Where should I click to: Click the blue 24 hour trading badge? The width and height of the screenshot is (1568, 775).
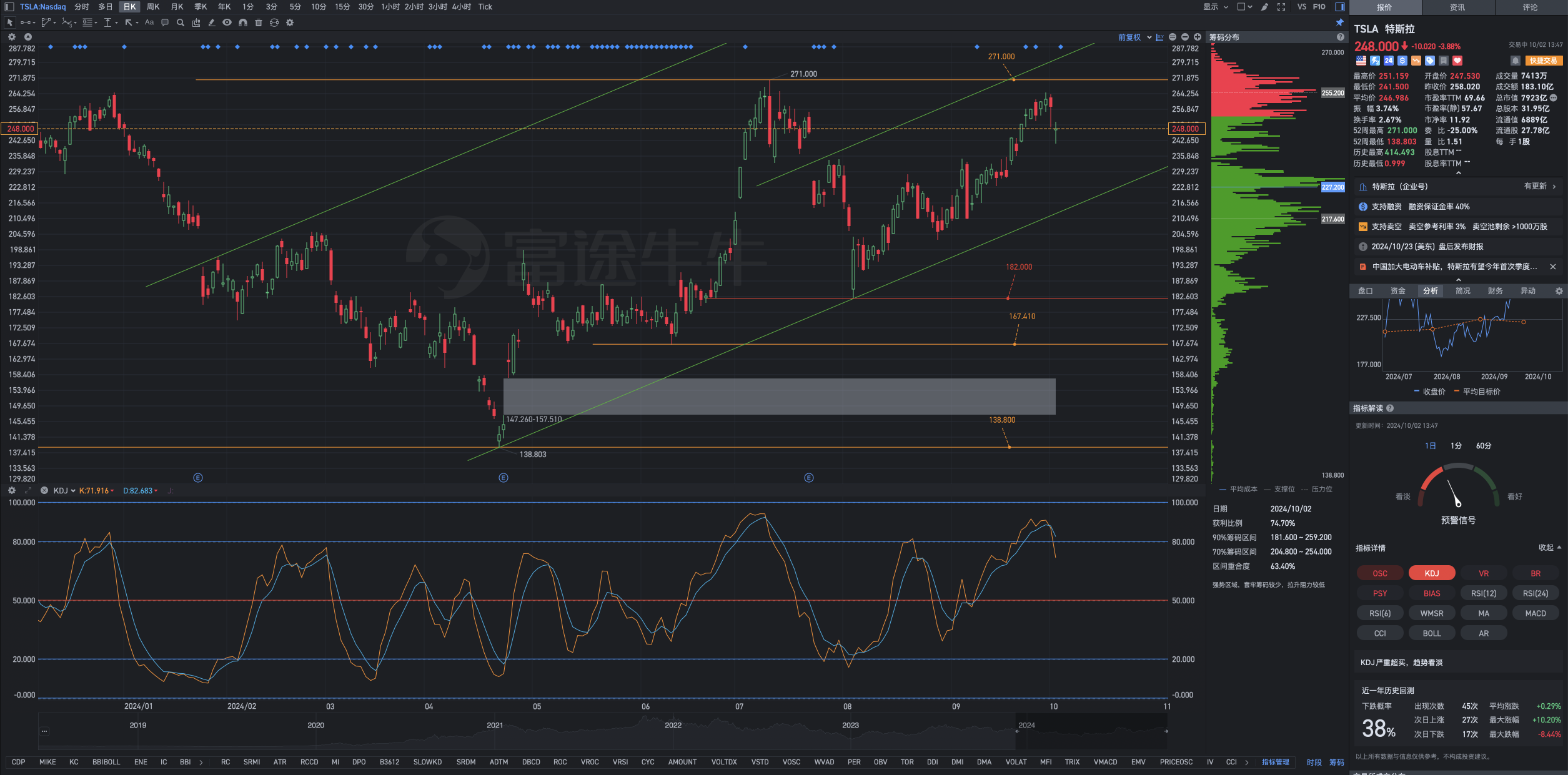[1389, 61]
